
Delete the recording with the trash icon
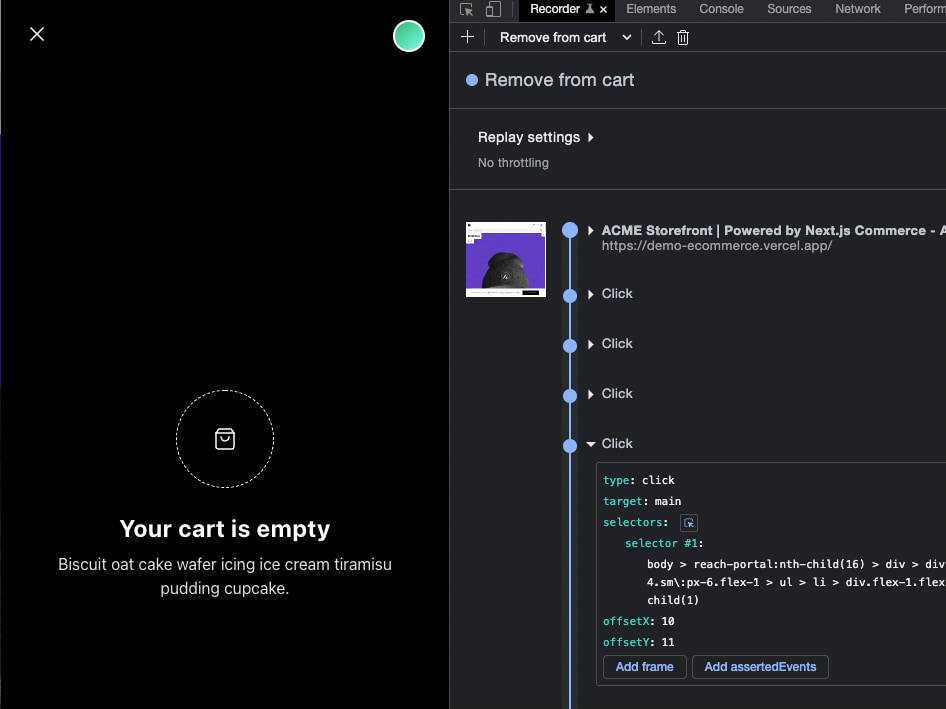click(683, 37)
